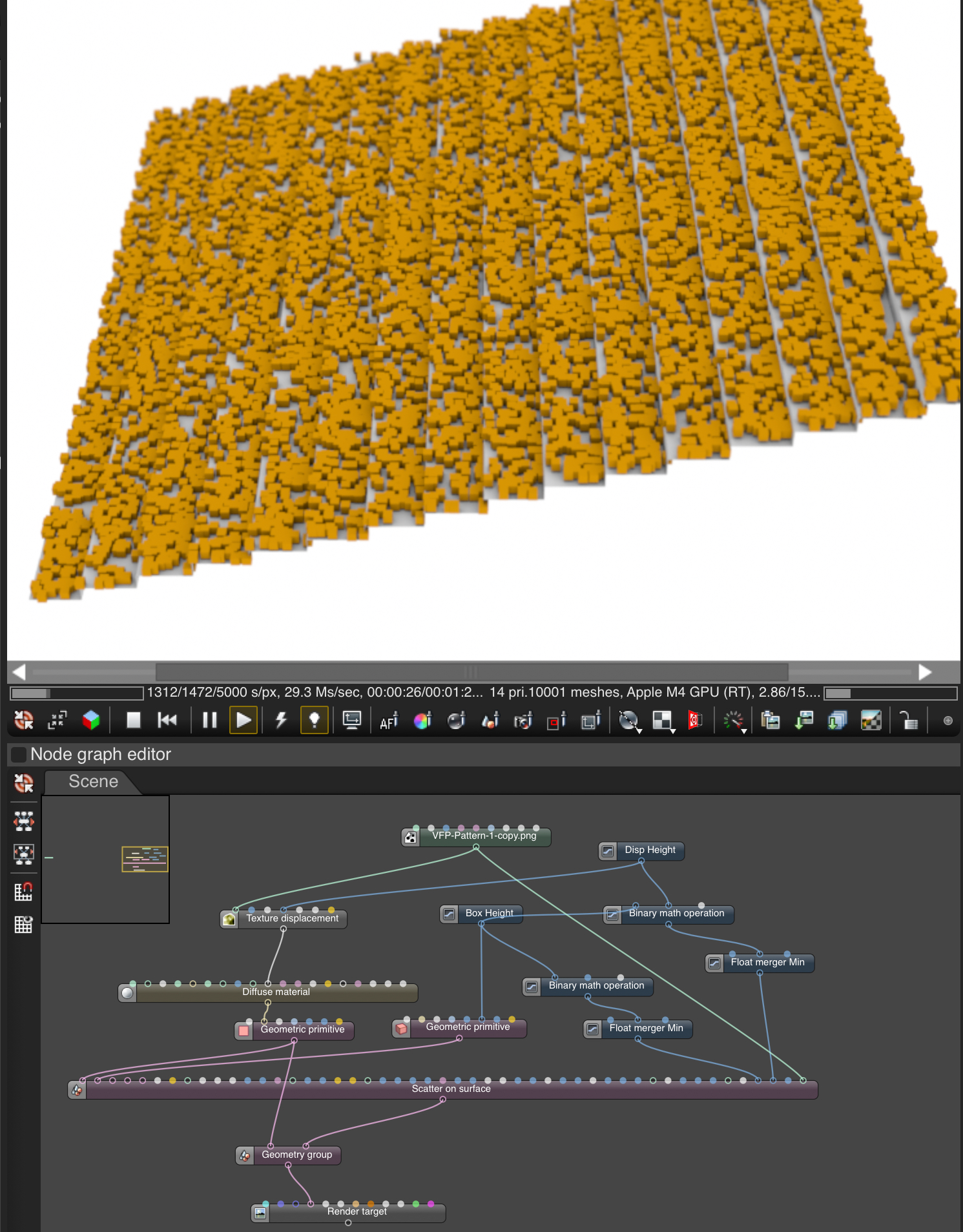Switch to the Scene tab
The height and width of the screenshot is (1232, 963).
click(x=93, y=781)
